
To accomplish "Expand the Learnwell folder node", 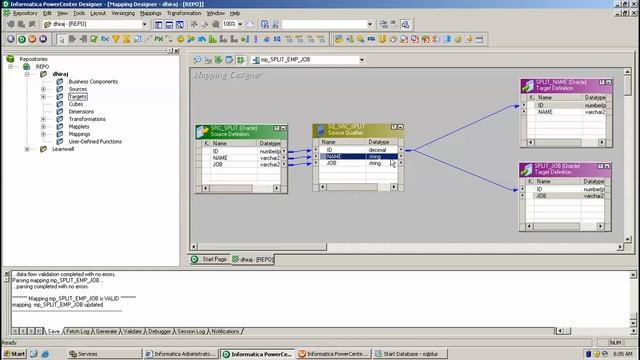I will tap(27, 149).
